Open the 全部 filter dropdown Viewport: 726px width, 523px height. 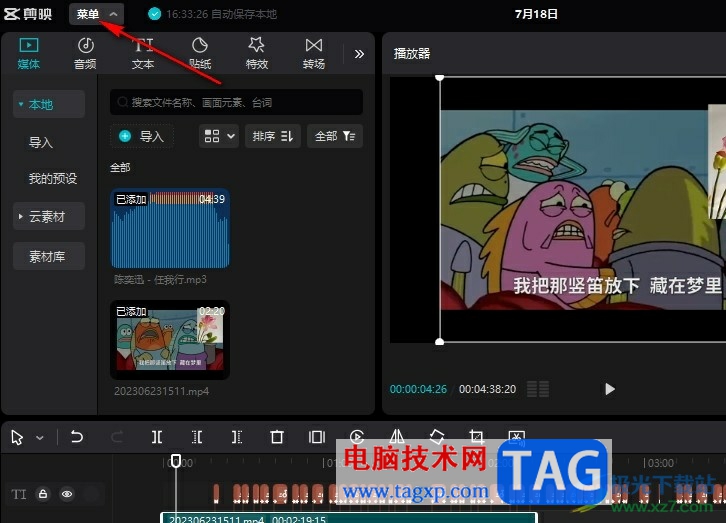tap(335, 136)
